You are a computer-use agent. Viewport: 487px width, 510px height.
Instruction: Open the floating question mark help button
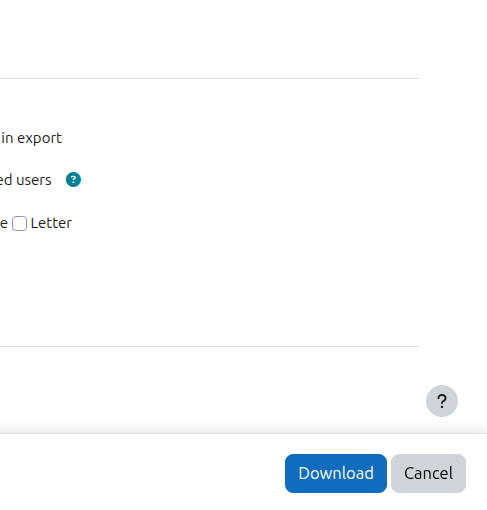coord(442,401)
